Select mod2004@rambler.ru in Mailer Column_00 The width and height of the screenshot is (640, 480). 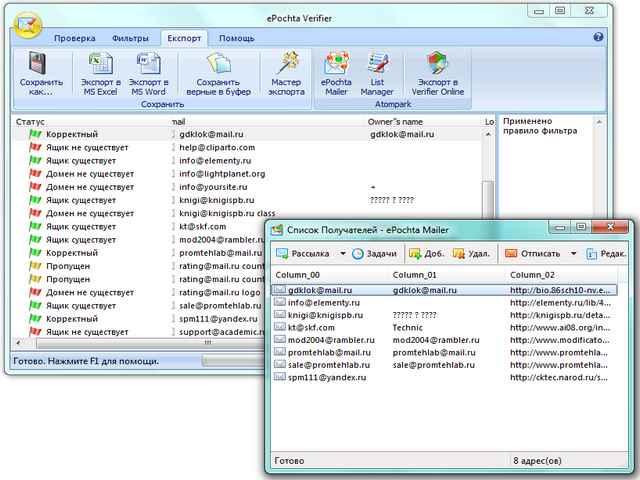click(331, 340)
